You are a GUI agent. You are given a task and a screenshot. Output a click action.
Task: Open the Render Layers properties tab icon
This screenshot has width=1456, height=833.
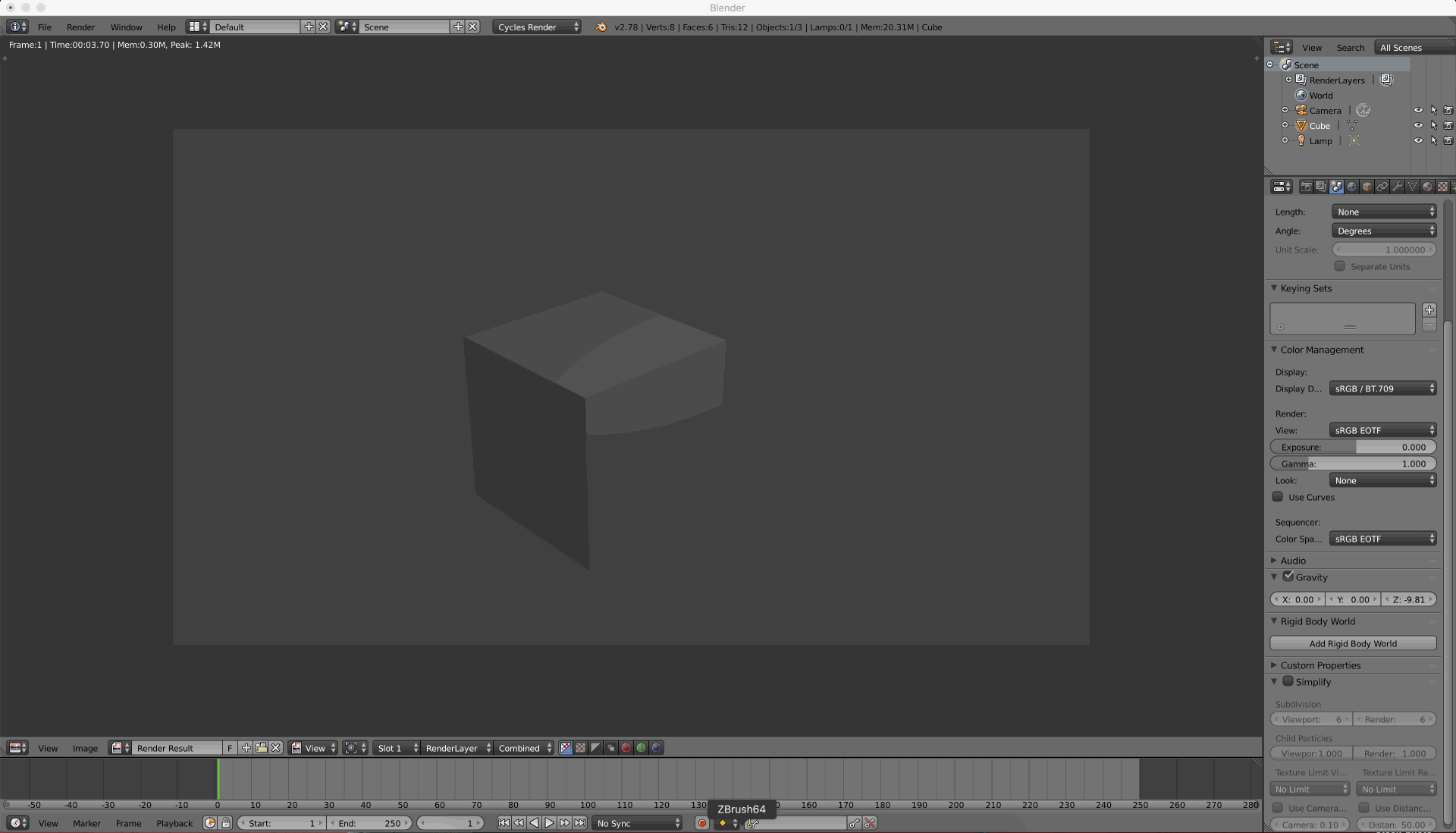[1321, 187]
